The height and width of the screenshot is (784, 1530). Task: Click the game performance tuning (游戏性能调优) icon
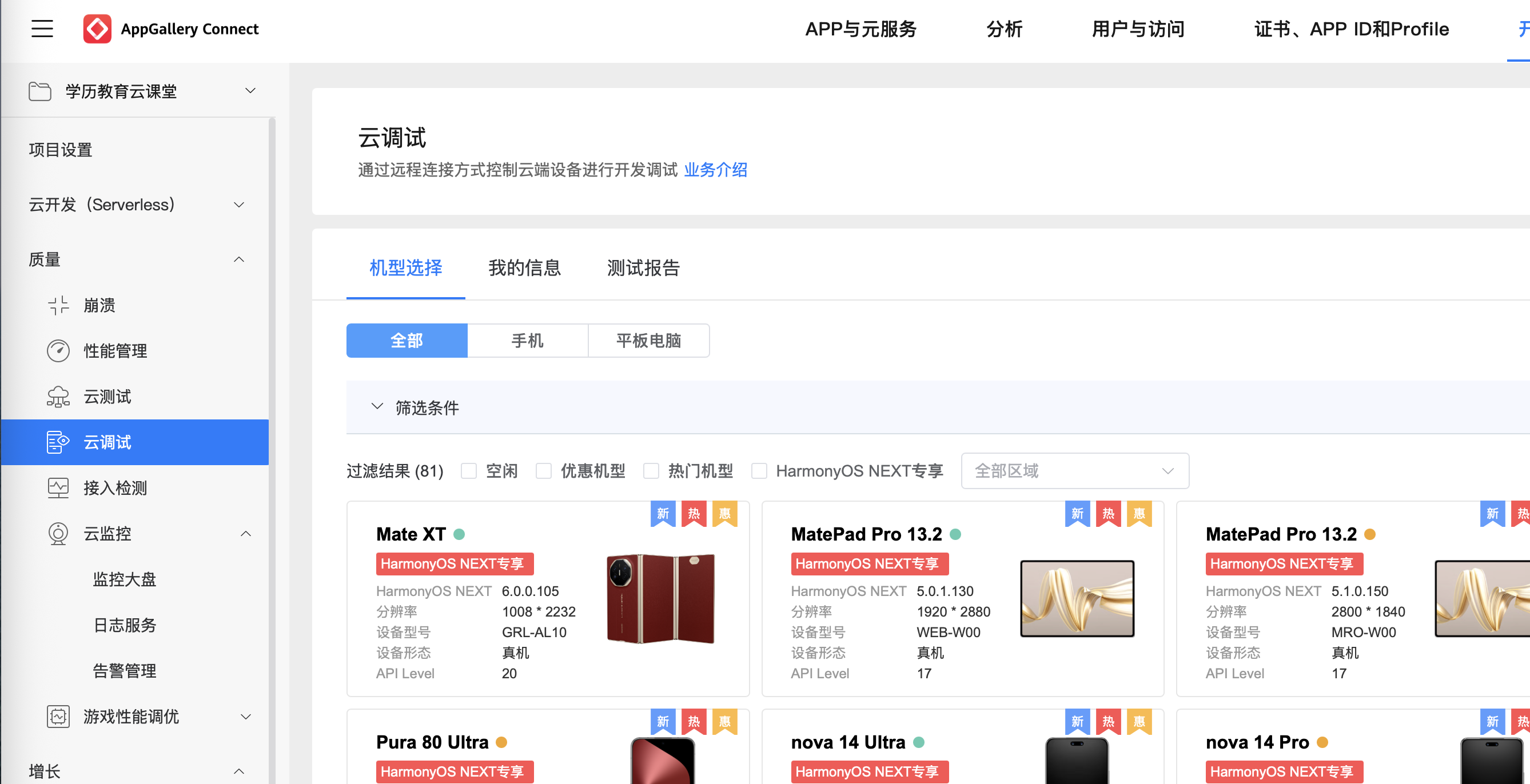point(58,717)
